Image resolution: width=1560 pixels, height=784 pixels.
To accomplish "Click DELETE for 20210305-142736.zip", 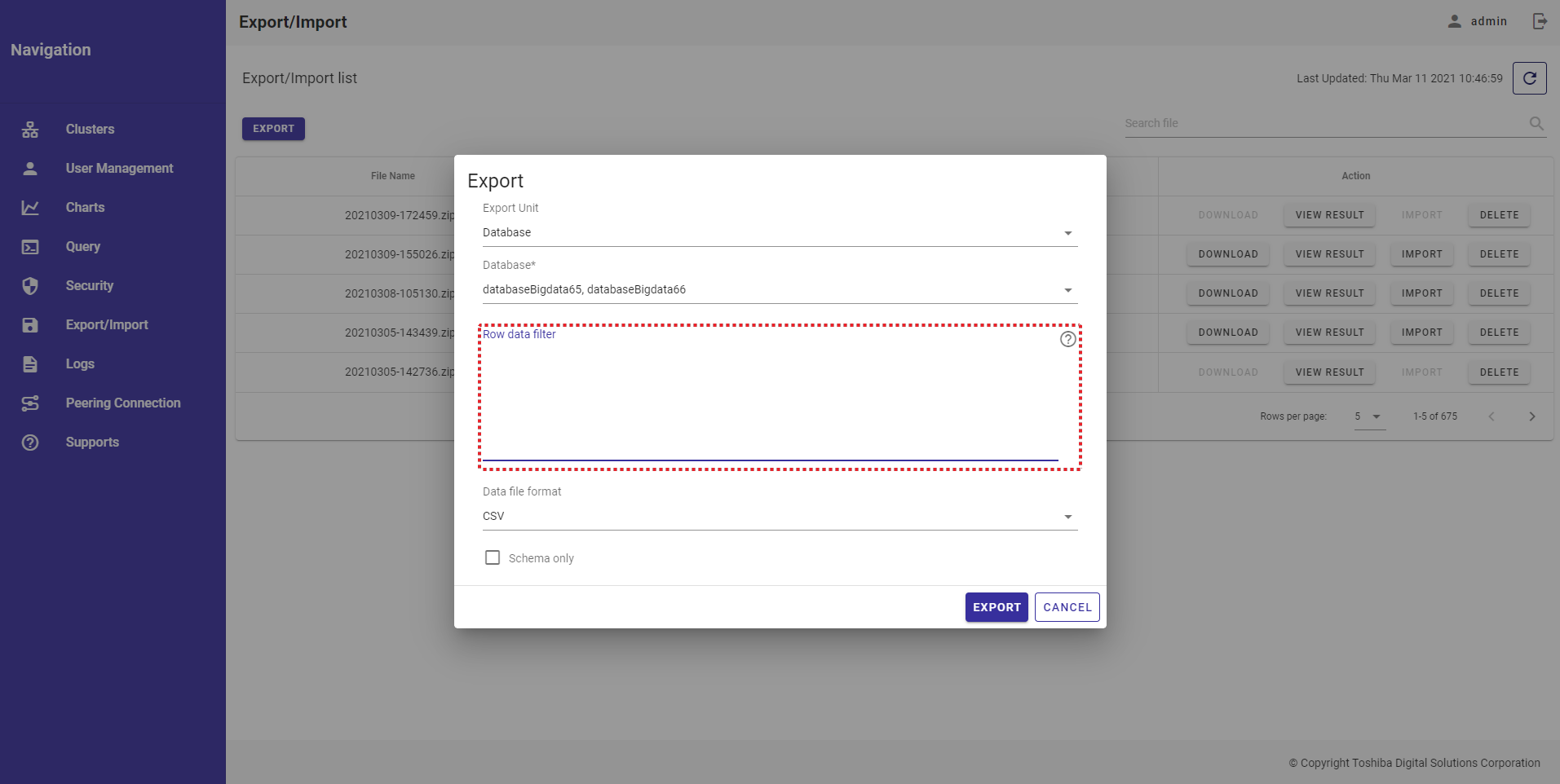I will click(x=1499, y=372).
